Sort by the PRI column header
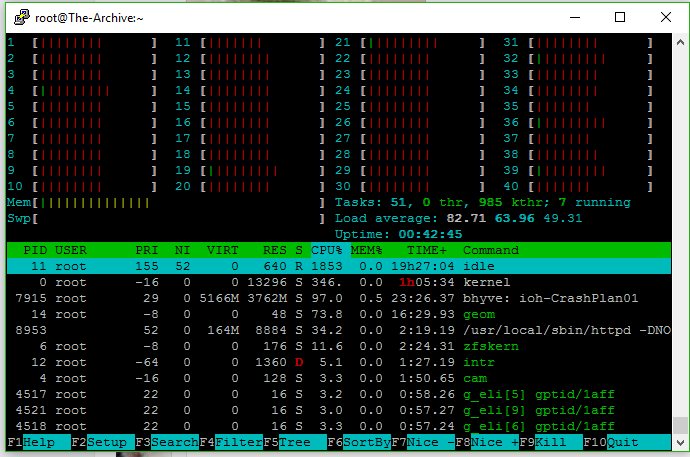Image resolution: width=690 pixels, height=457 pixels. point(147,250)
